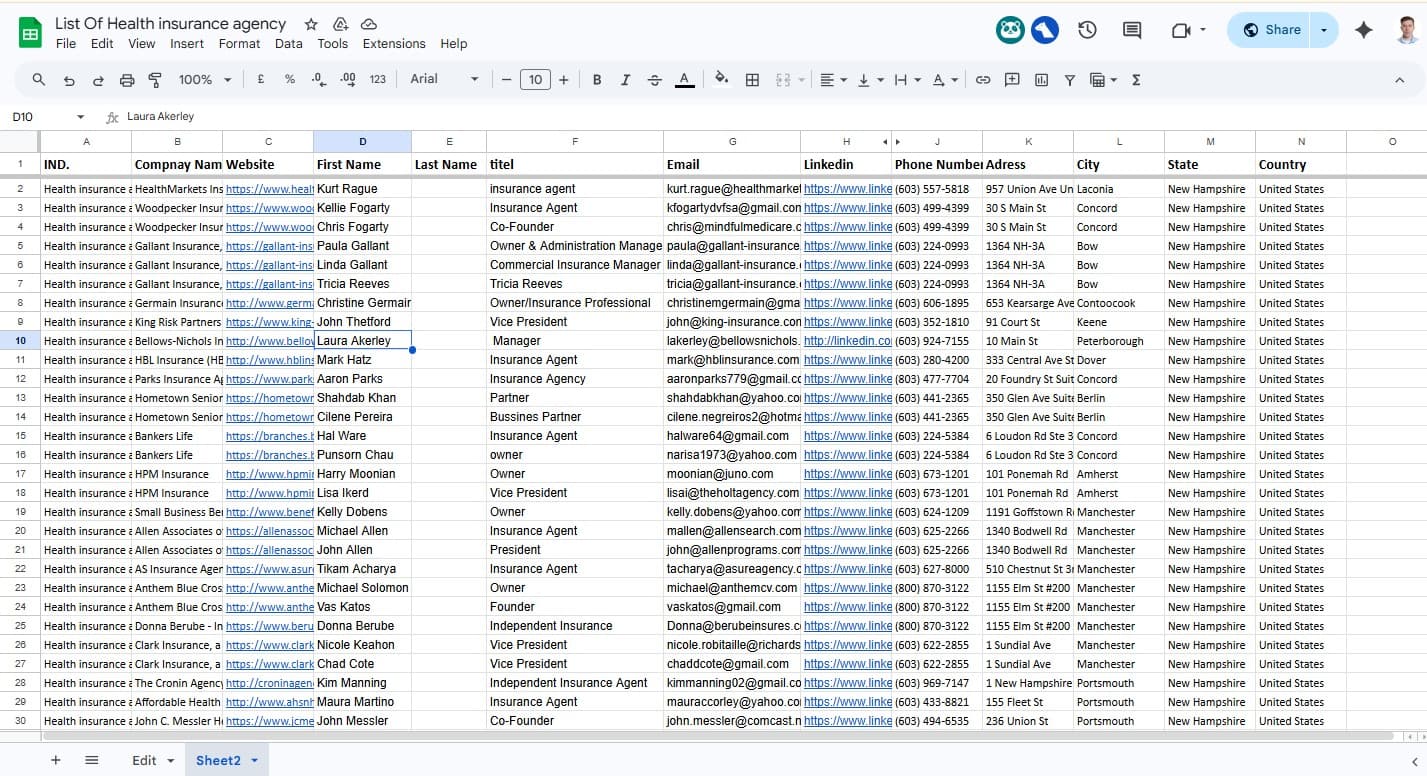Open the Name box dropdown arrow
1427x776 pixels.
(x=81, y=117)
